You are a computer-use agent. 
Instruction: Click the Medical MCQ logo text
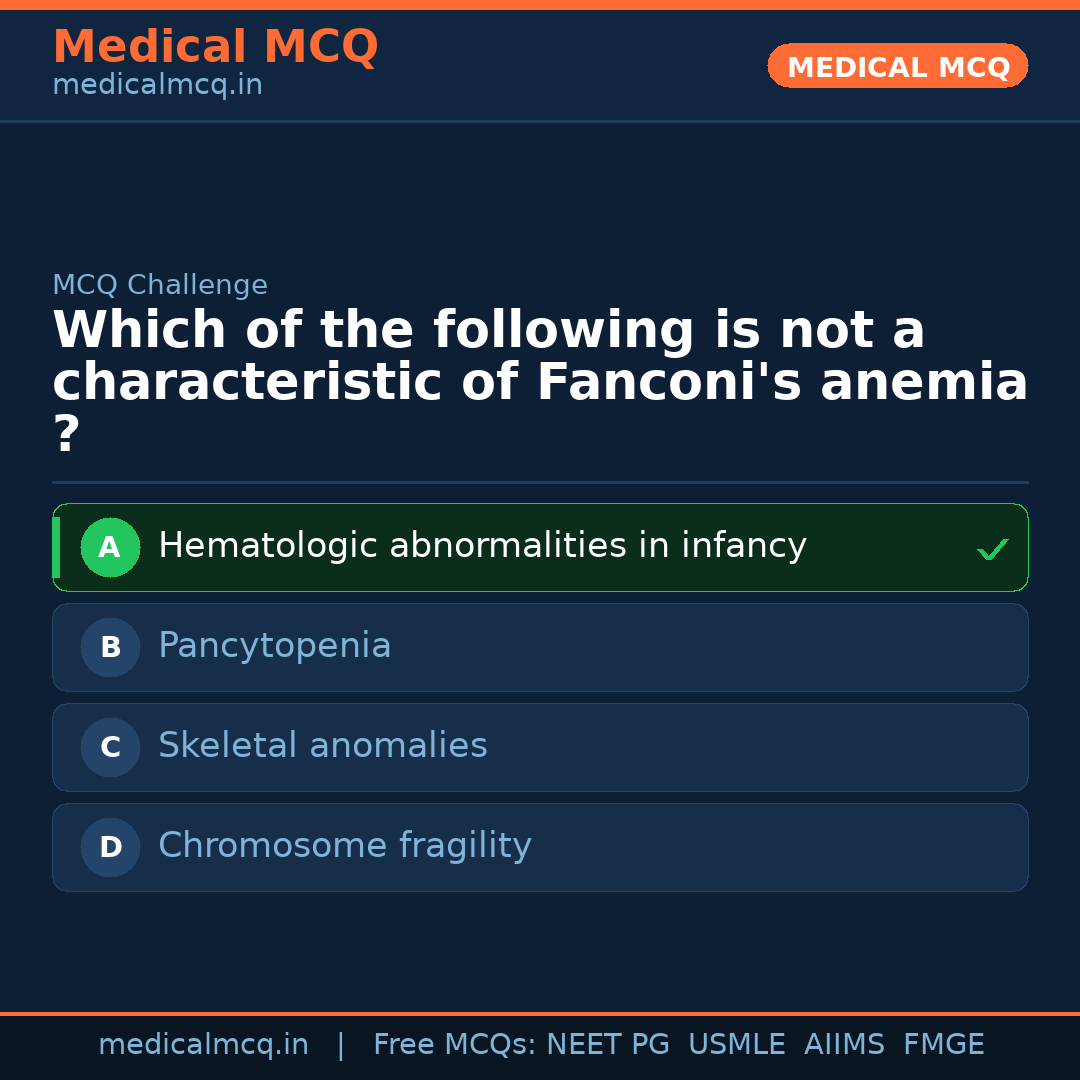(x=215, y=46)
